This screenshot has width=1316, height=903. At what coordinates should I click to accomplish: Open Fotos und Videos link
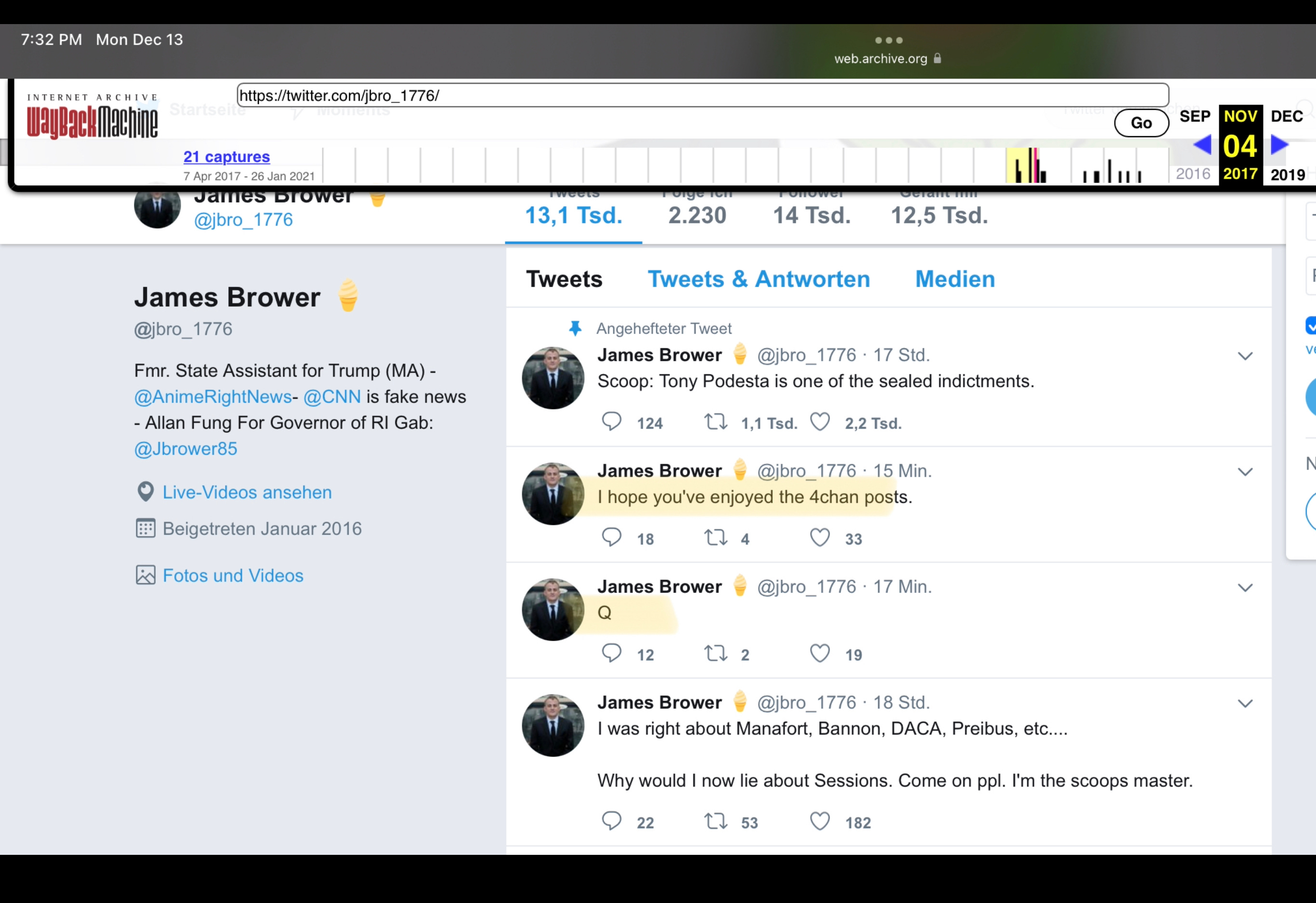pyautogui.click(x=233, y=576)
